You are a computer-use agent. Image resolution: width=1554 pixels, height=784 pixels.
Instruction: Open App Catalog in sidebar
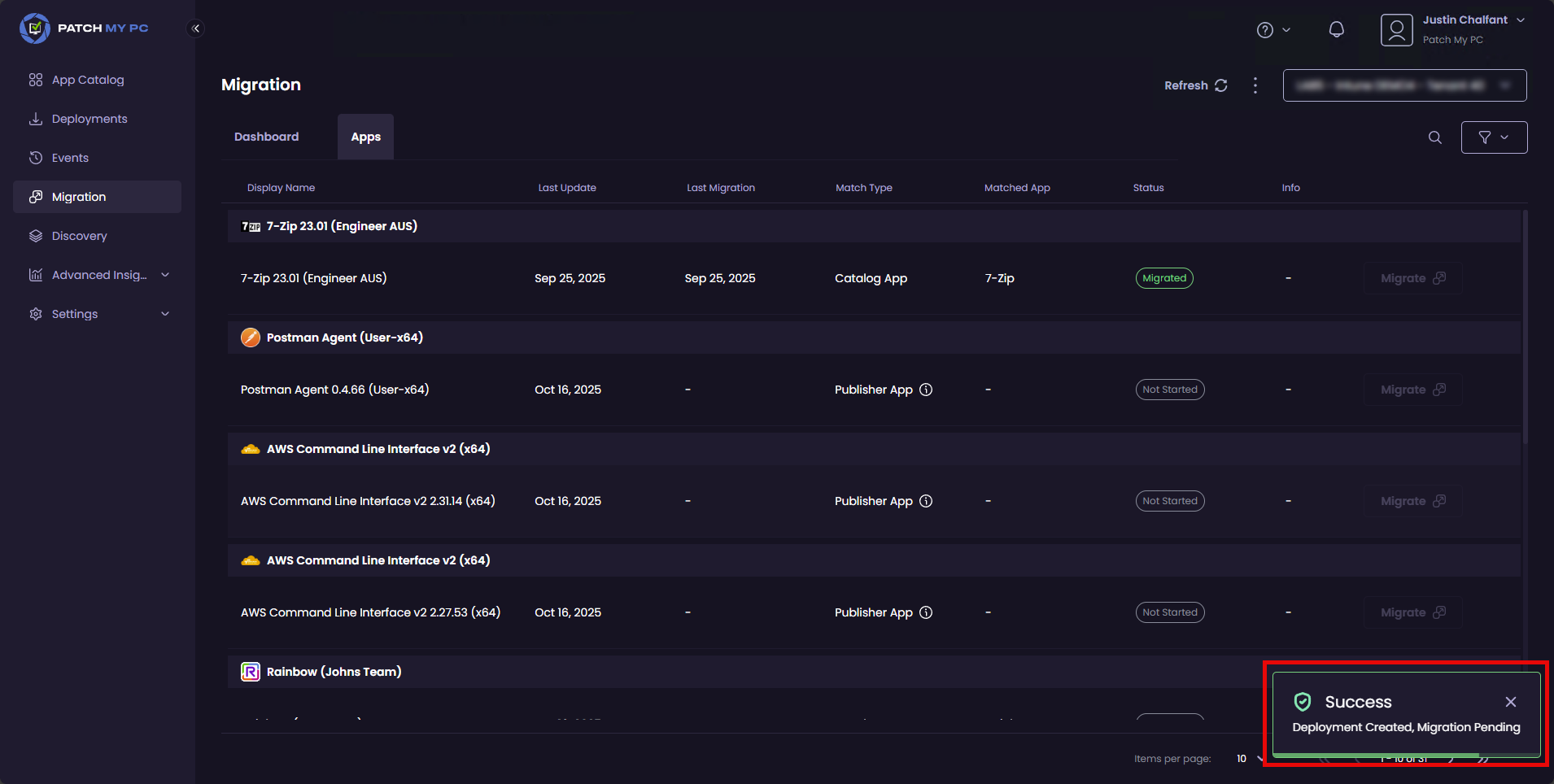(88, 80)
